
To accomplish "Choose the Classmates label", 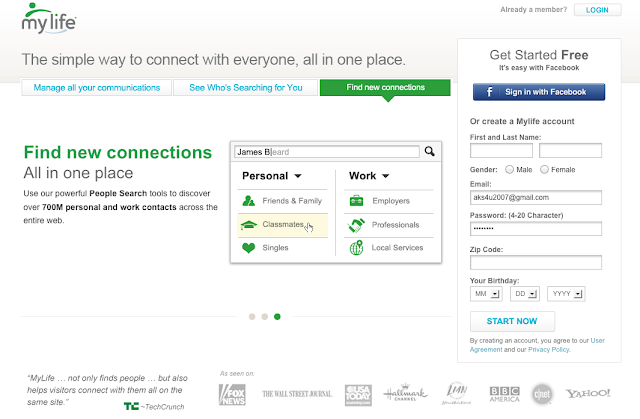I will point(283,224).
